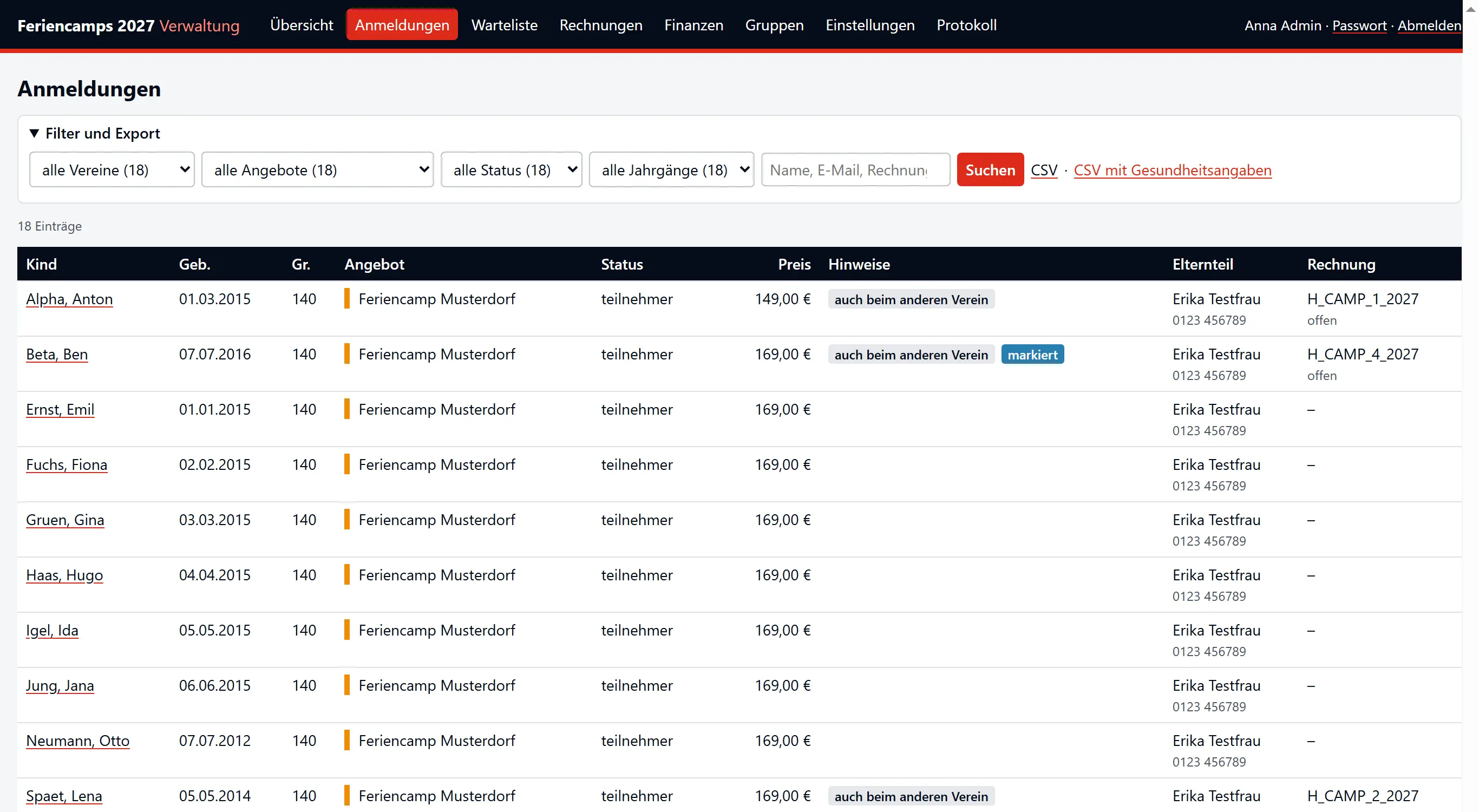Open Alpha, Anton's registration
Viewport: 1479px width, 812px height.
coord(69,299)
